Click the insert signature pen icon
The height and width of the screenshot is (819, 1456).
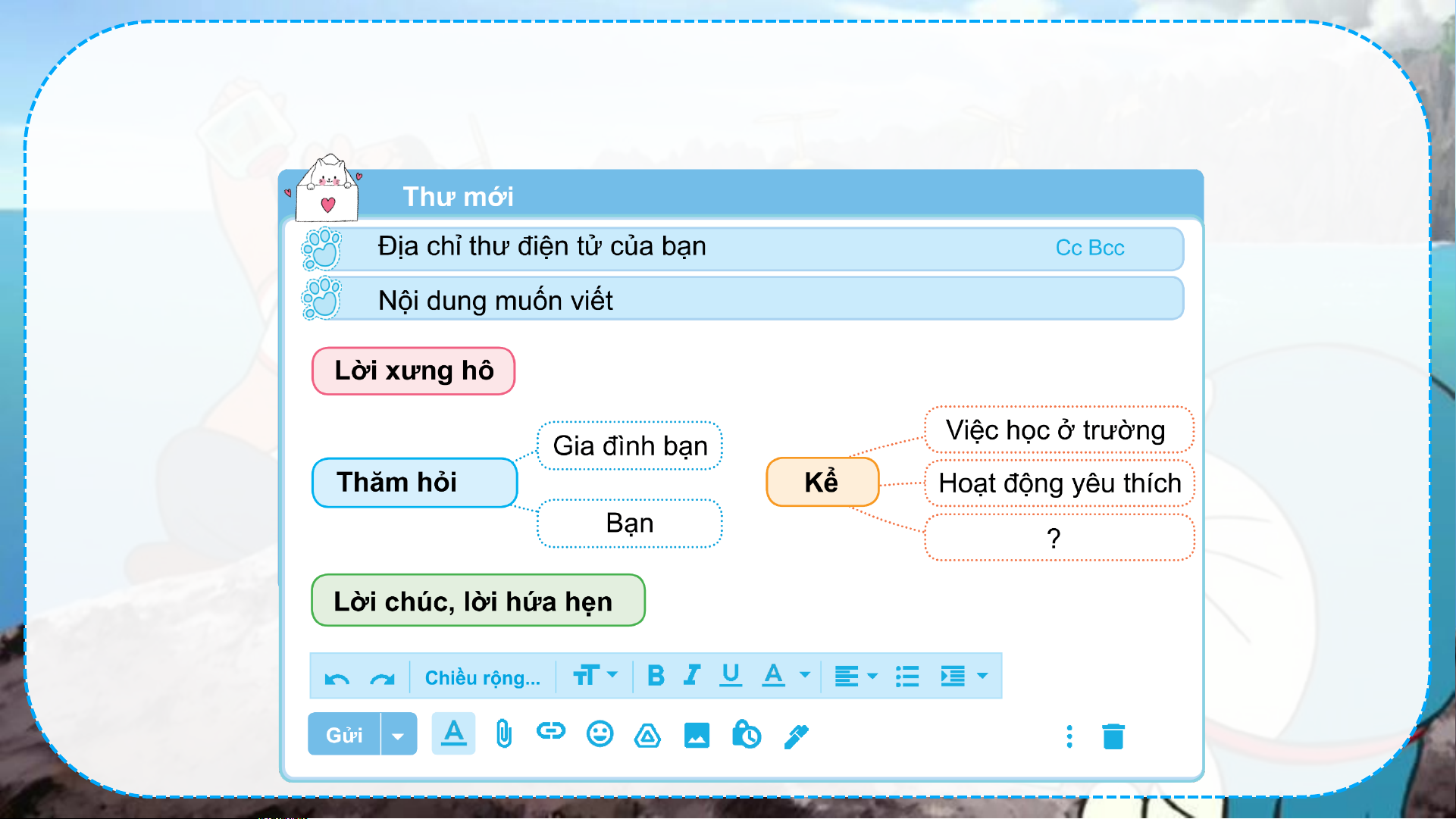(797, 736)
